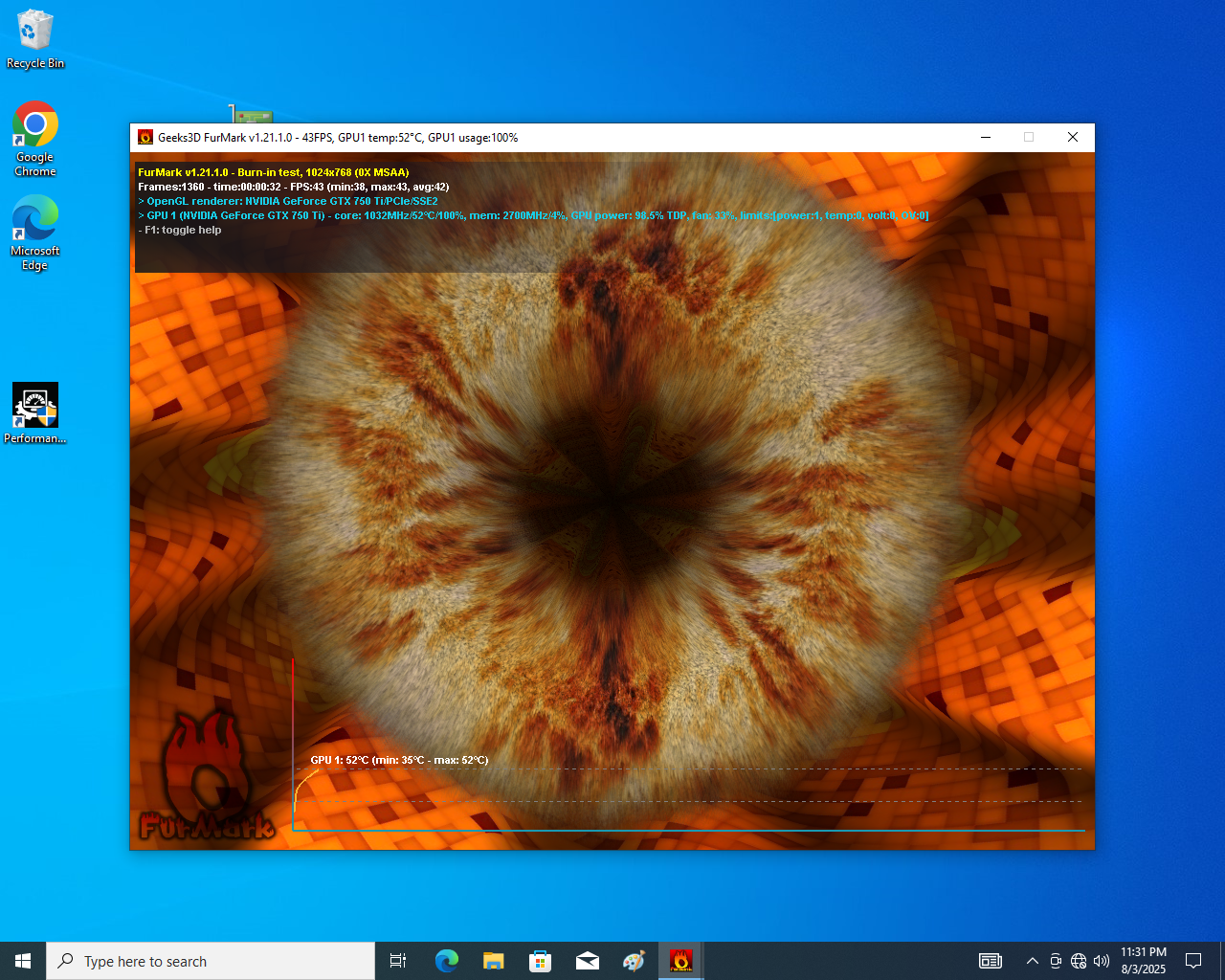The height and width of the screenshot is (980, 1225).
Task: Open the Task View button
Action: pyautogui.click(x=398, y=961)
